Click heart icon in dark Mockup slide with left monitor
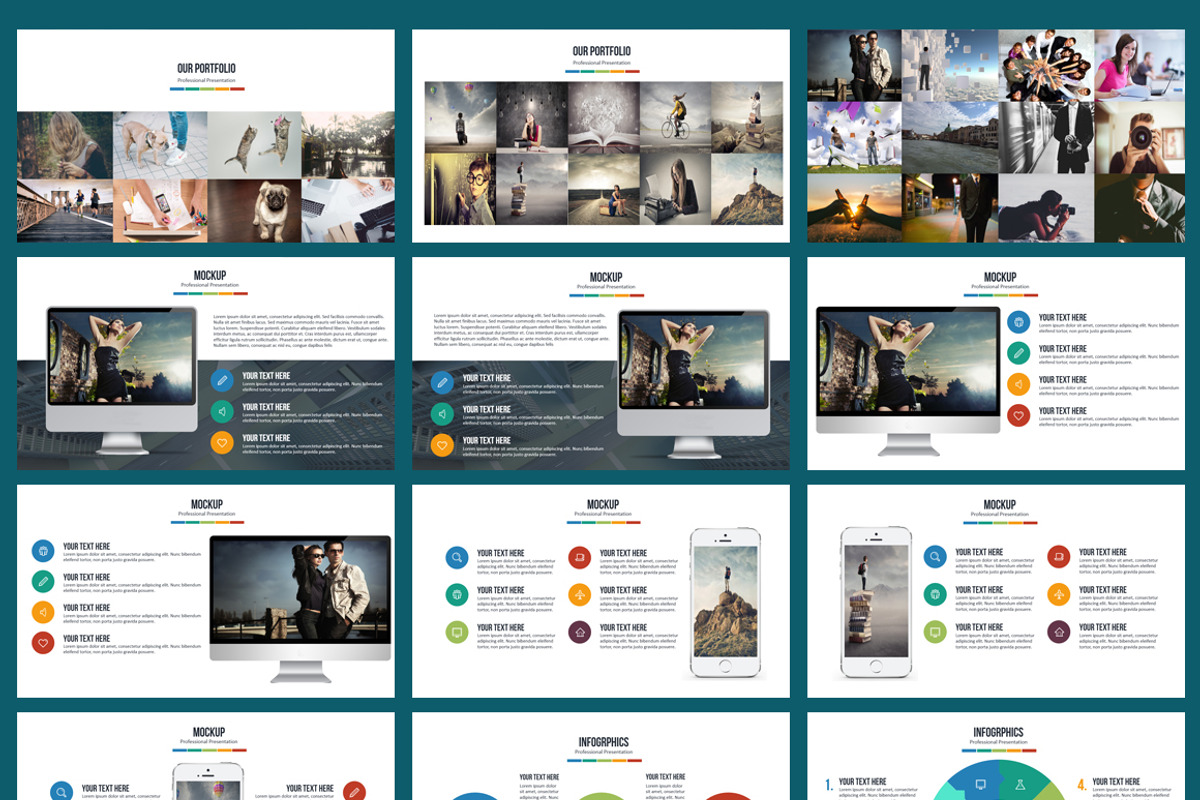The image size is (1200, 800). click(222, 442)
